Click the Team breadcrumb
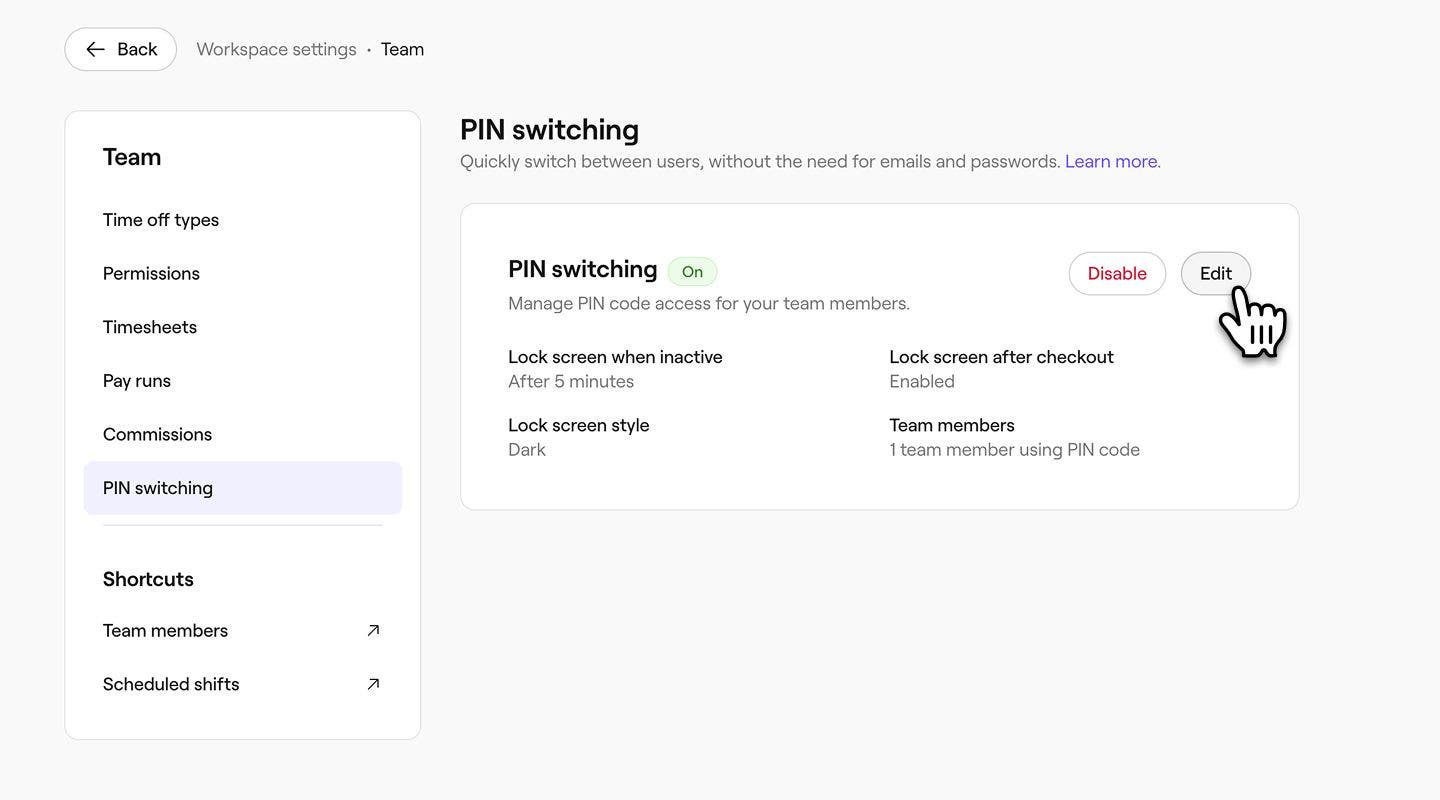The width and height of the screenshot is (1440, 800). pyautogui.click(x=402, y=50)
